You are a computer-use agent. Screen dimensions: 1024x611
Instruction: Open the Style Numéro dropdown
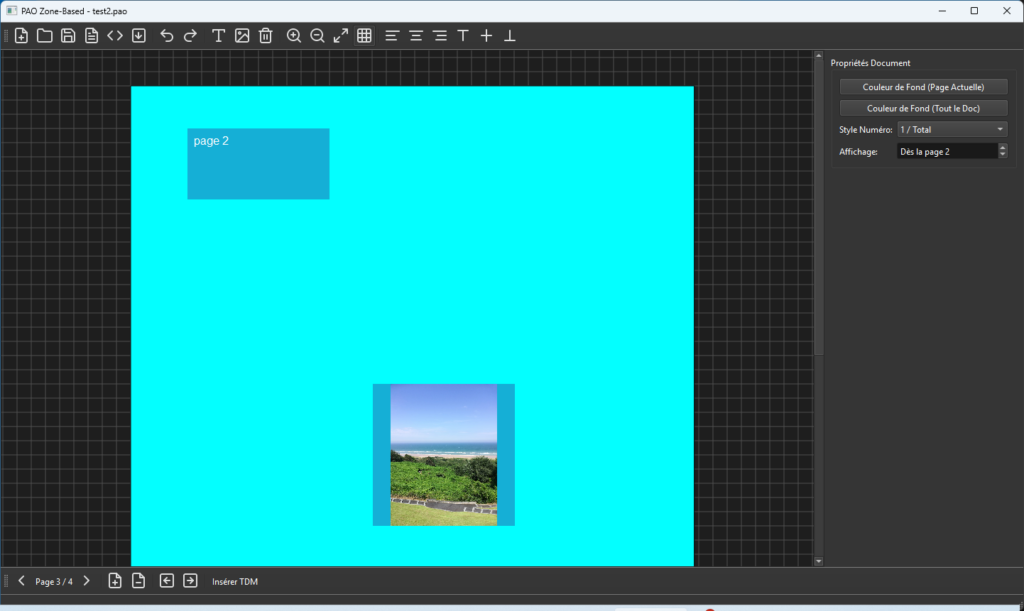952,129
